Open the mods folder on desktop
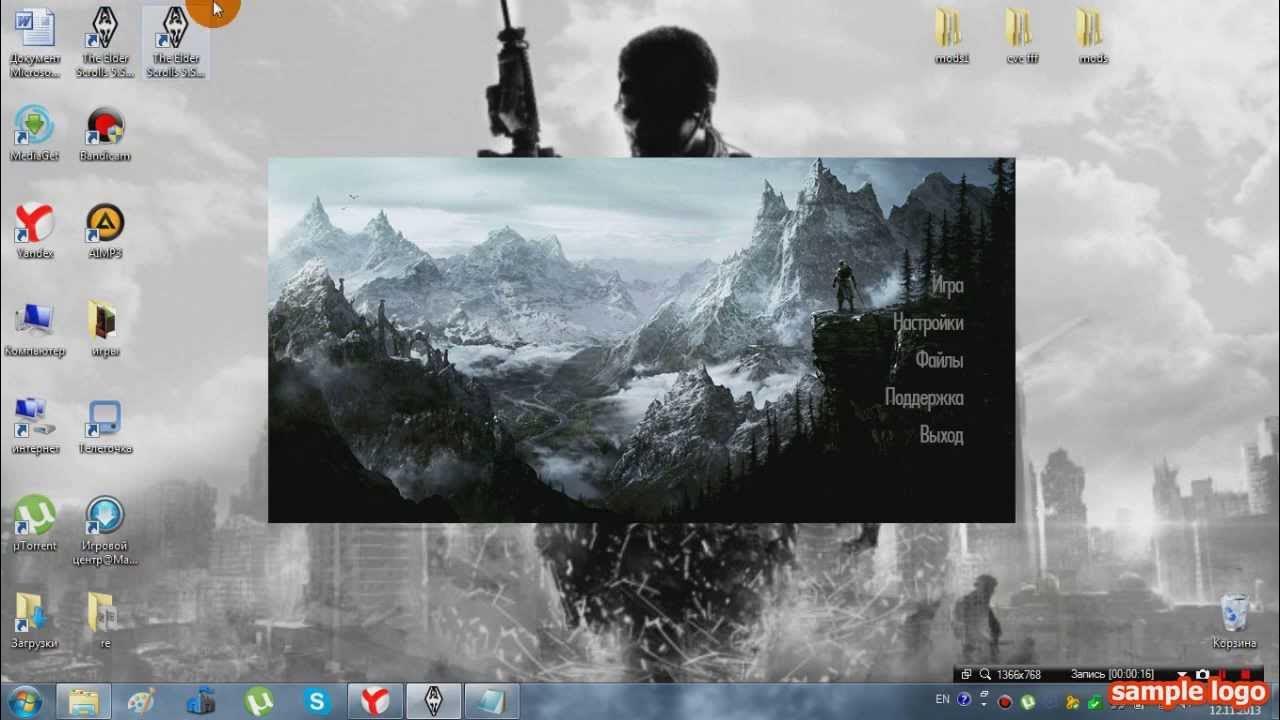Image resolution: width=1280 pixels, height=720 pixels. [1092, 37]
